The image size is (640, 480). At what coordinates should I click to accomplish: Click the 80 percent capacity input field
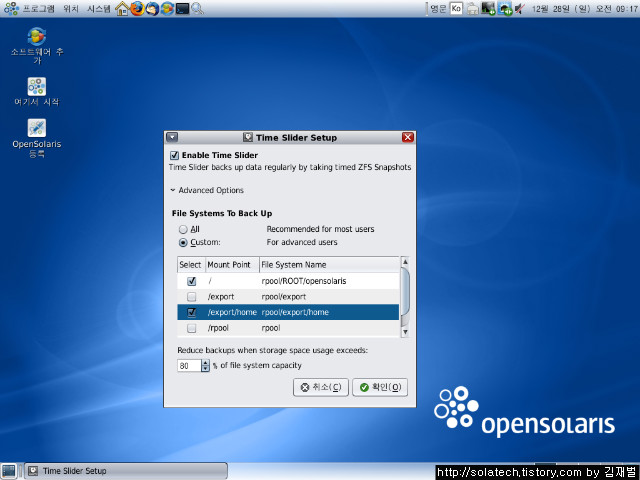pos(189,366)
